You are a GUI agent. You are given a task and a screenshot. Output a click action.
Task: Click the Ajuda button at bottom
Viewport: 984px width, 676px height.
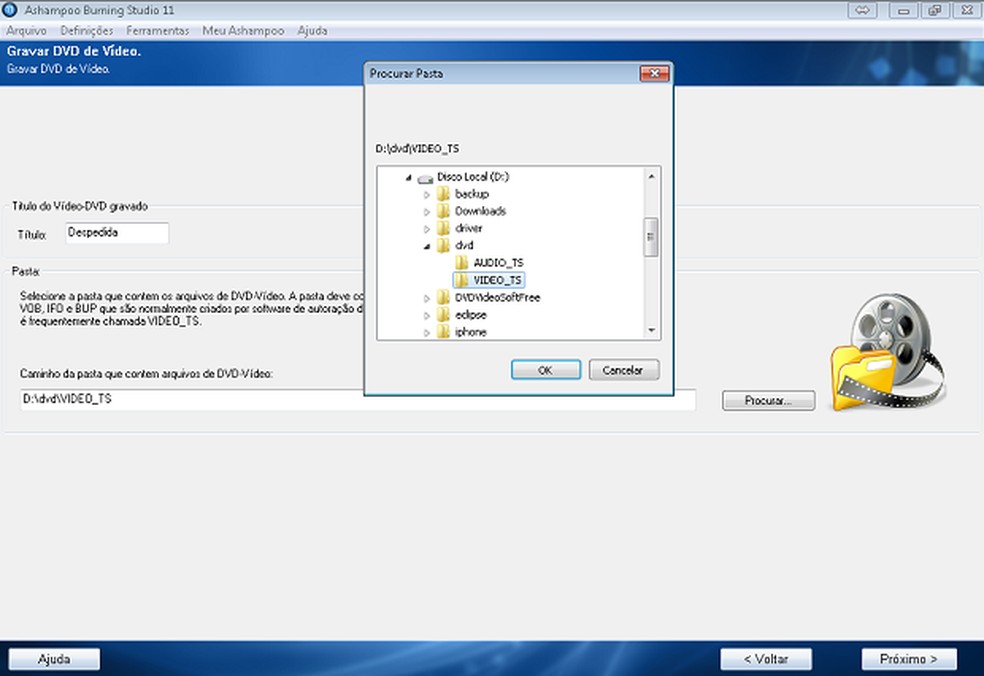tap(54, 658)
